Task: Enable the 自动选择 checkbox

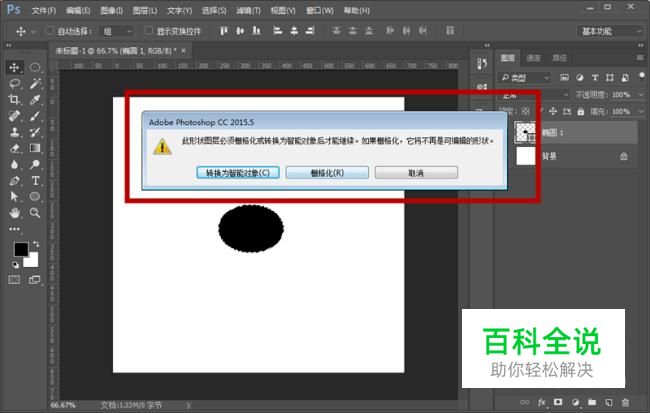Action: (49, 30)
